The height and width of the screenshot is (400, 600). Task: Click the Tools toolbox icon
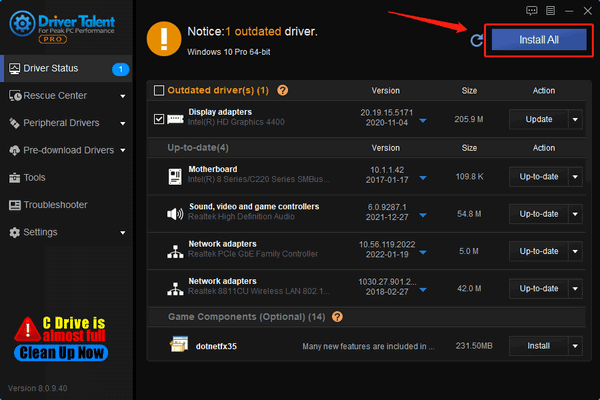15,178
